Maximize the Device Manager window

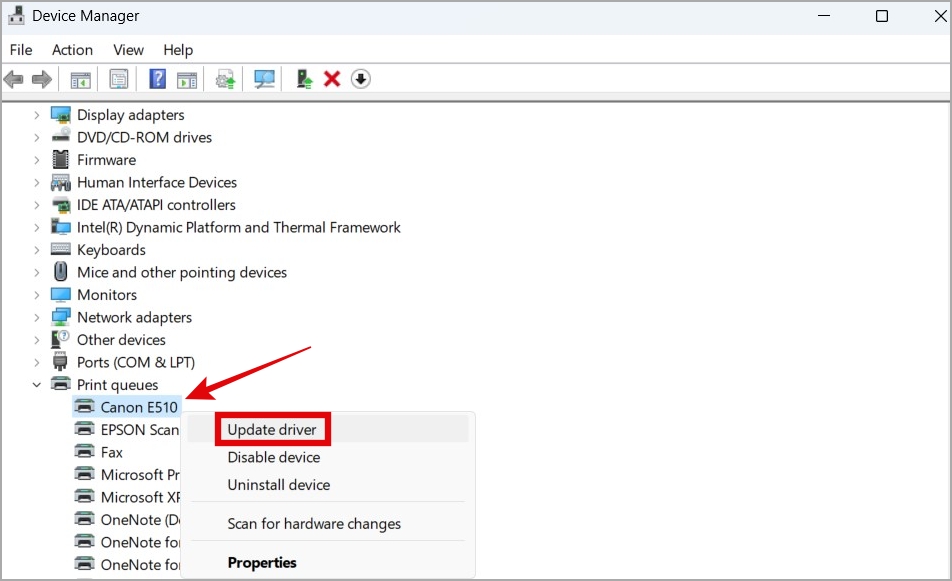(882, 16)
